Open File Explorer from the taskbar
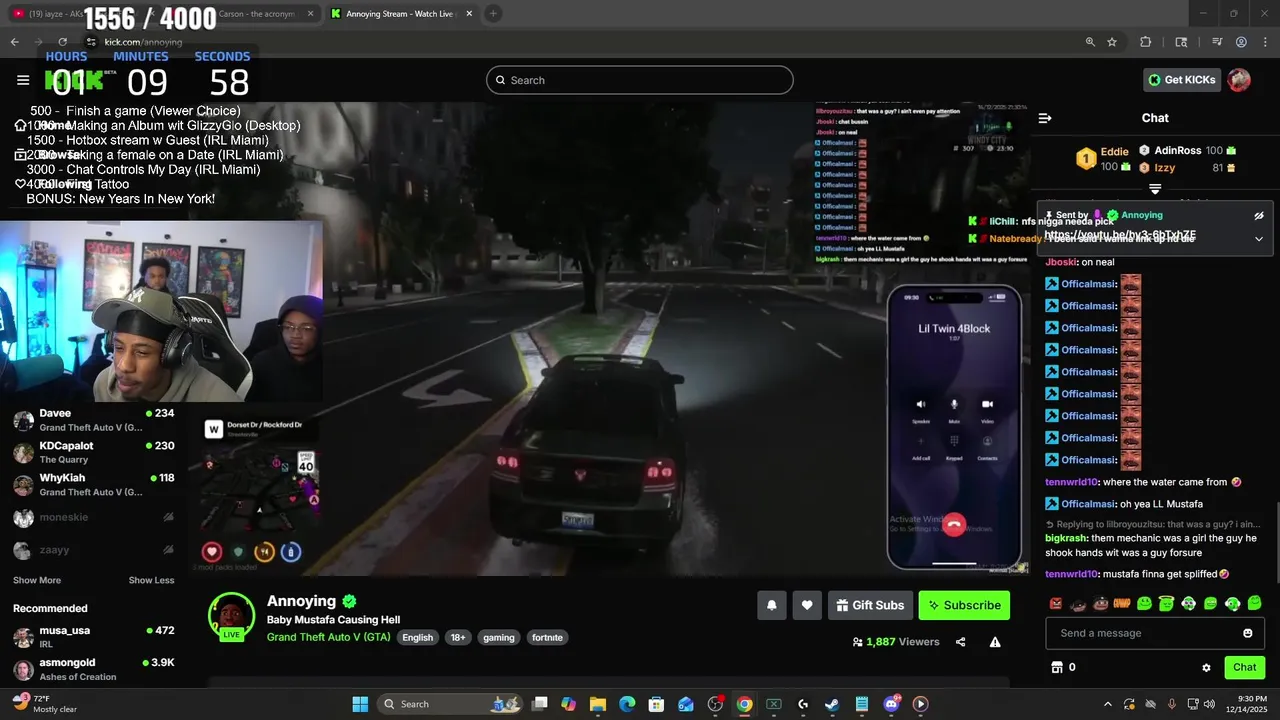The image size is (1280, 720). 598,704
